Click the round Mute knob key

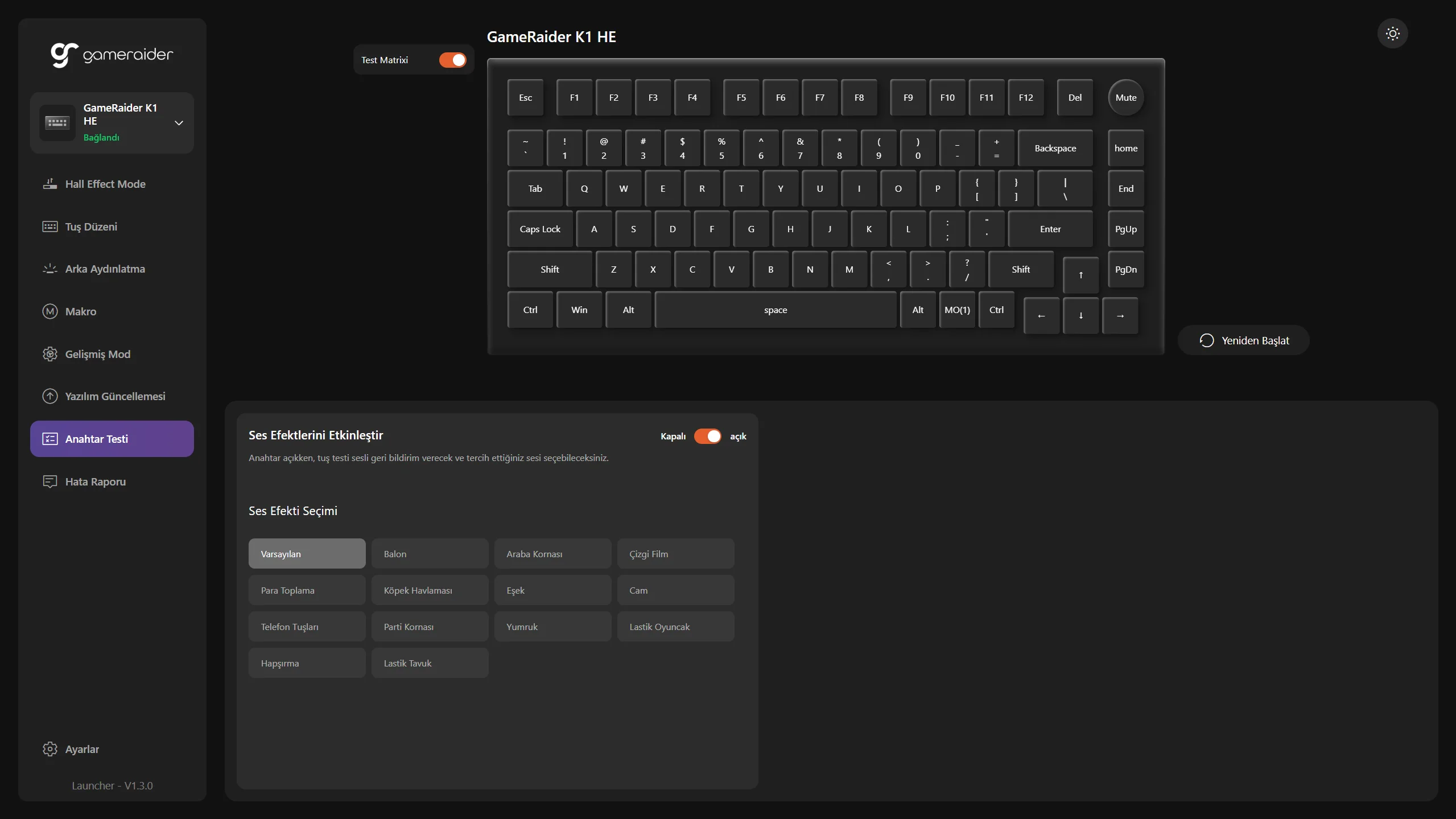click(x=1125, y=98)
